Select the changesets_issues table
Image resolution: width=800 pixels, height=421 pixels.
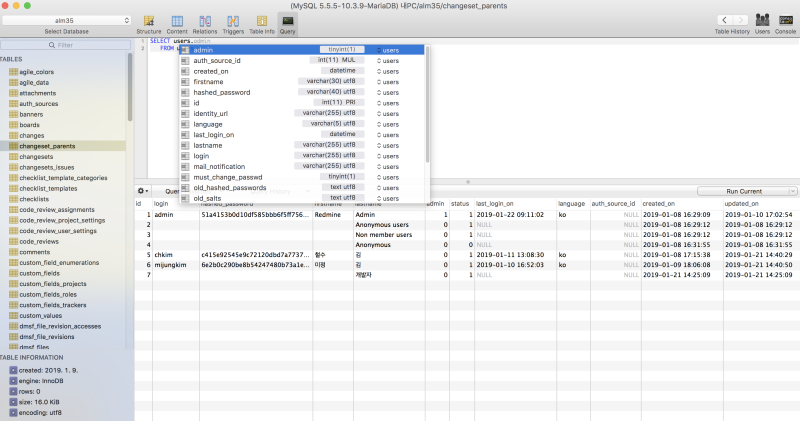[46, 167]
